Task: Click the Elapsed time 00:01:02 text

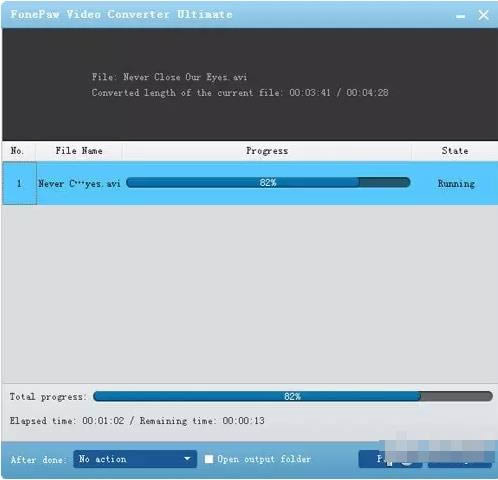Action: click(67, 421)
